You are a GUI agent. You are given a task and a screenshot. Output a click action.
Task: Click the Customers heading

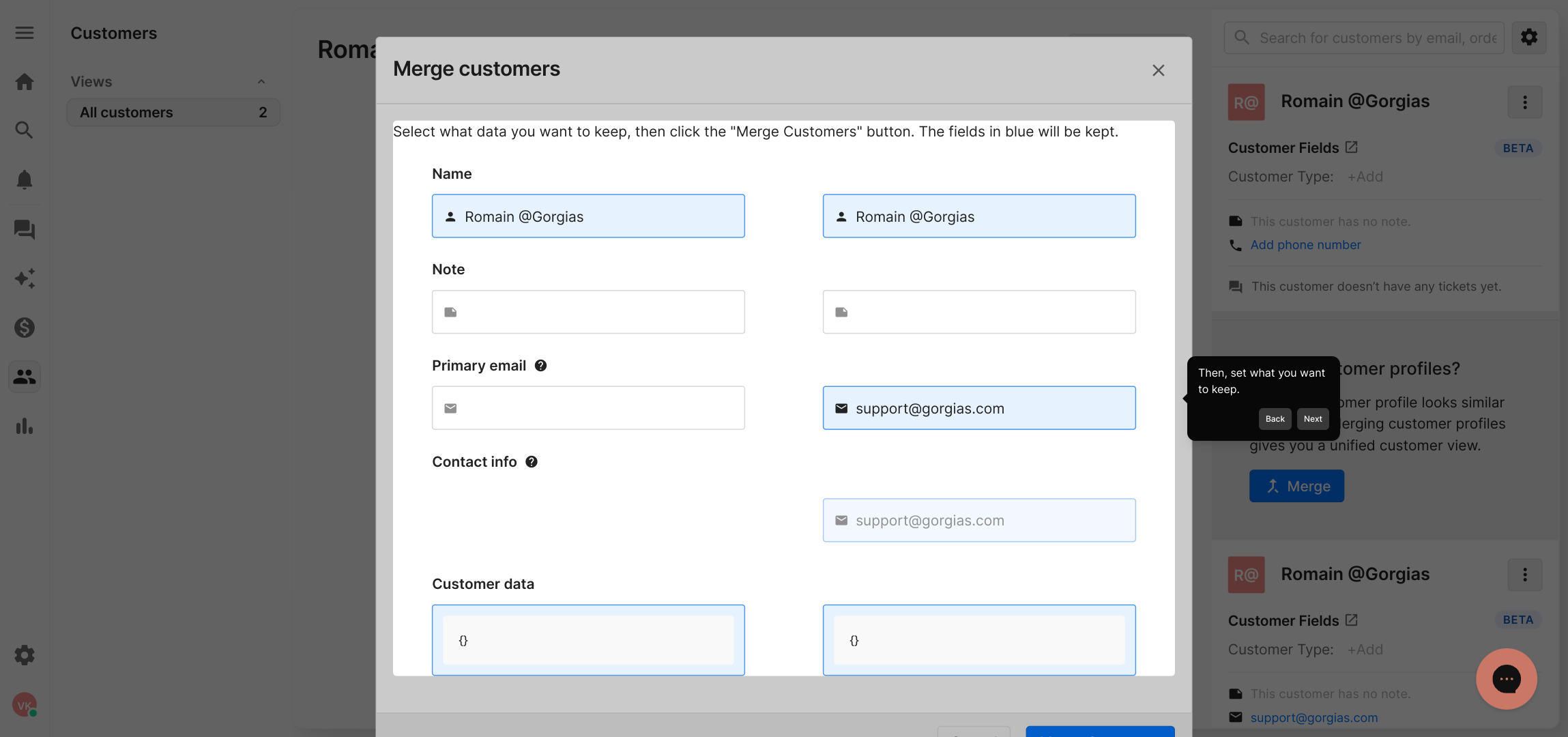(114, 33)
